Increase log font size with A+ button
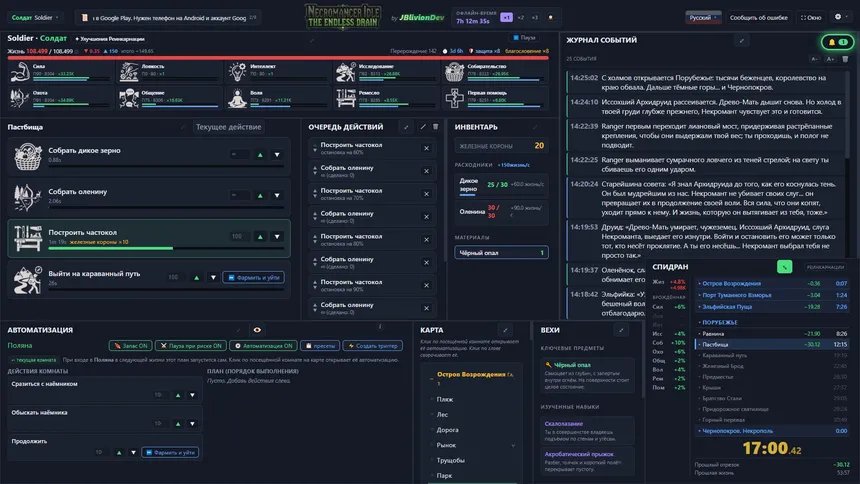The image size is (860, 484). [x=830, y=59]
